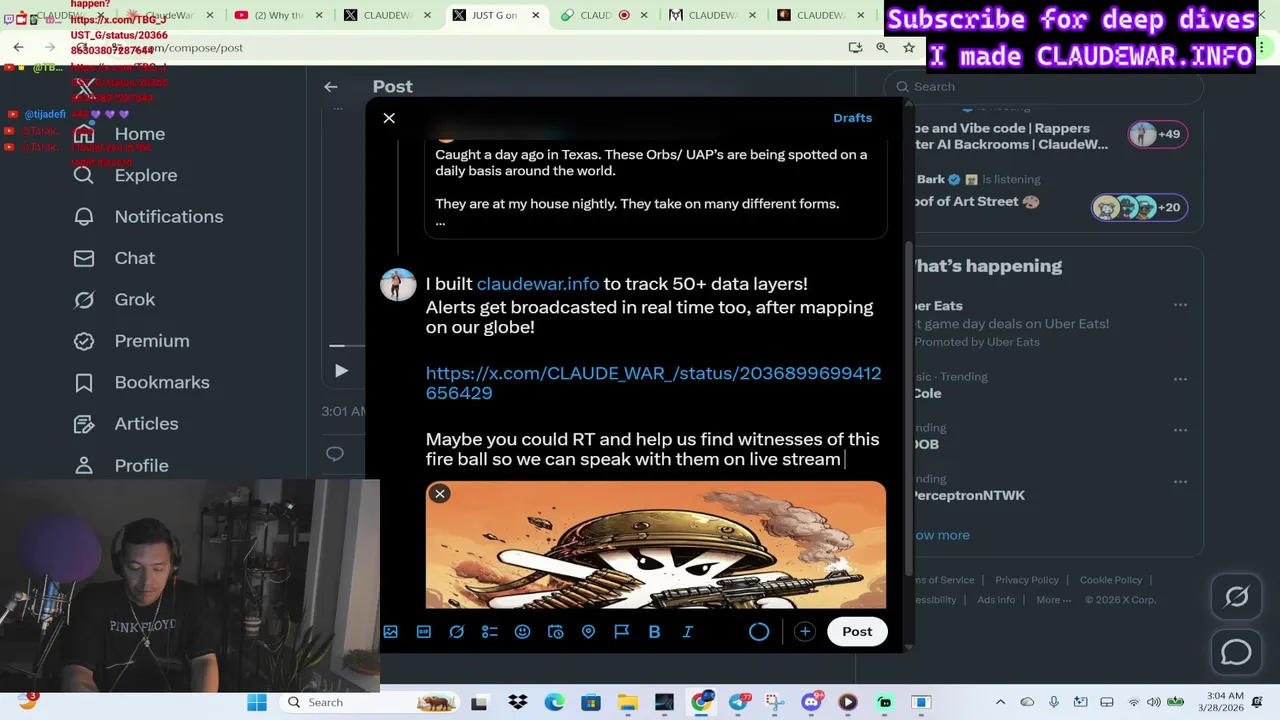Add a poll to the post
Viewport: 1280px width, 720px height.
(490, 632)
